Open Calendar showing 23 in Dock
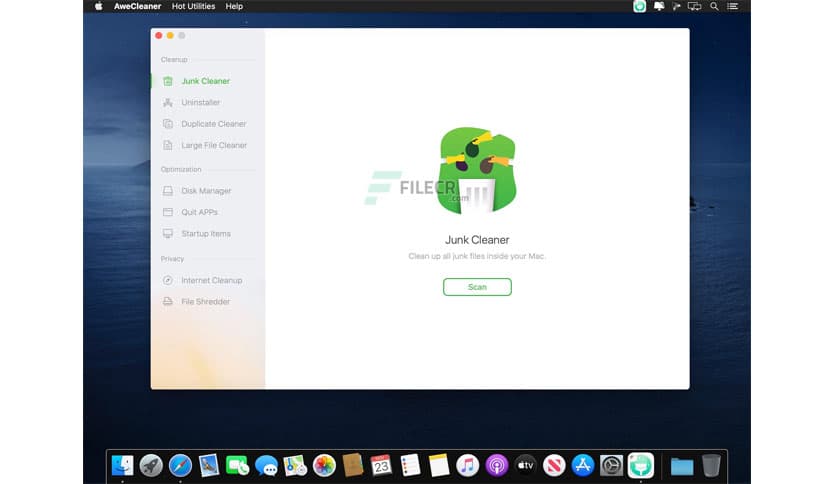Image resolution: width=836 pixels, height=484 pixels. pyautogui.click(x=381, y=465)
